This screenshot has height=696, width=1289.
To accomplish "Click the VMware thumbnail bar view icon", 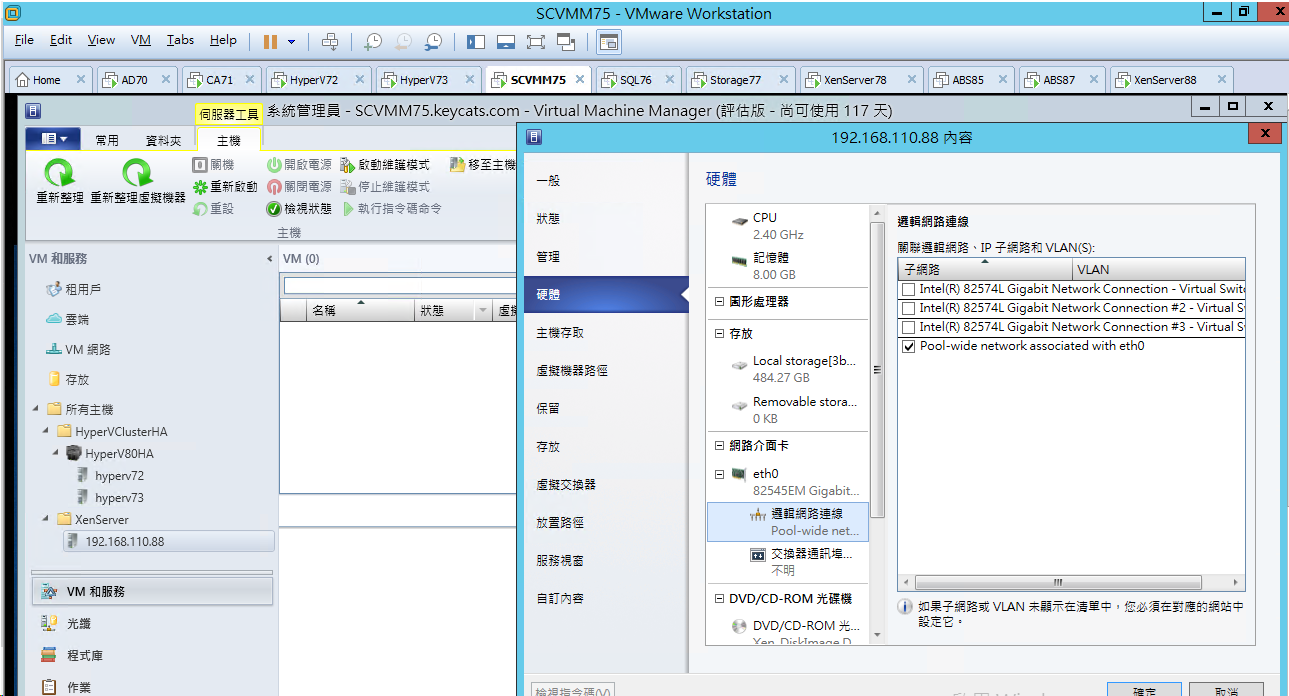I will pyautogui.click(x=506, y=42).
